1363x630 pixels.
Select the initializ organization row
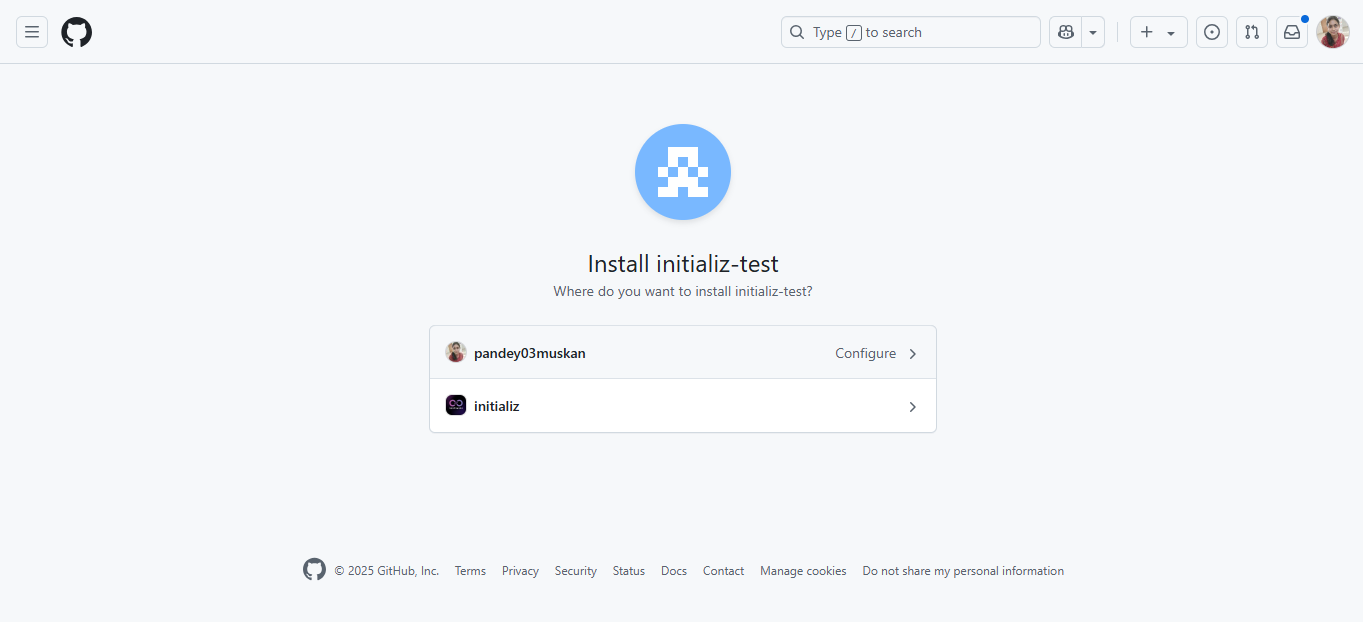point(683,406)
